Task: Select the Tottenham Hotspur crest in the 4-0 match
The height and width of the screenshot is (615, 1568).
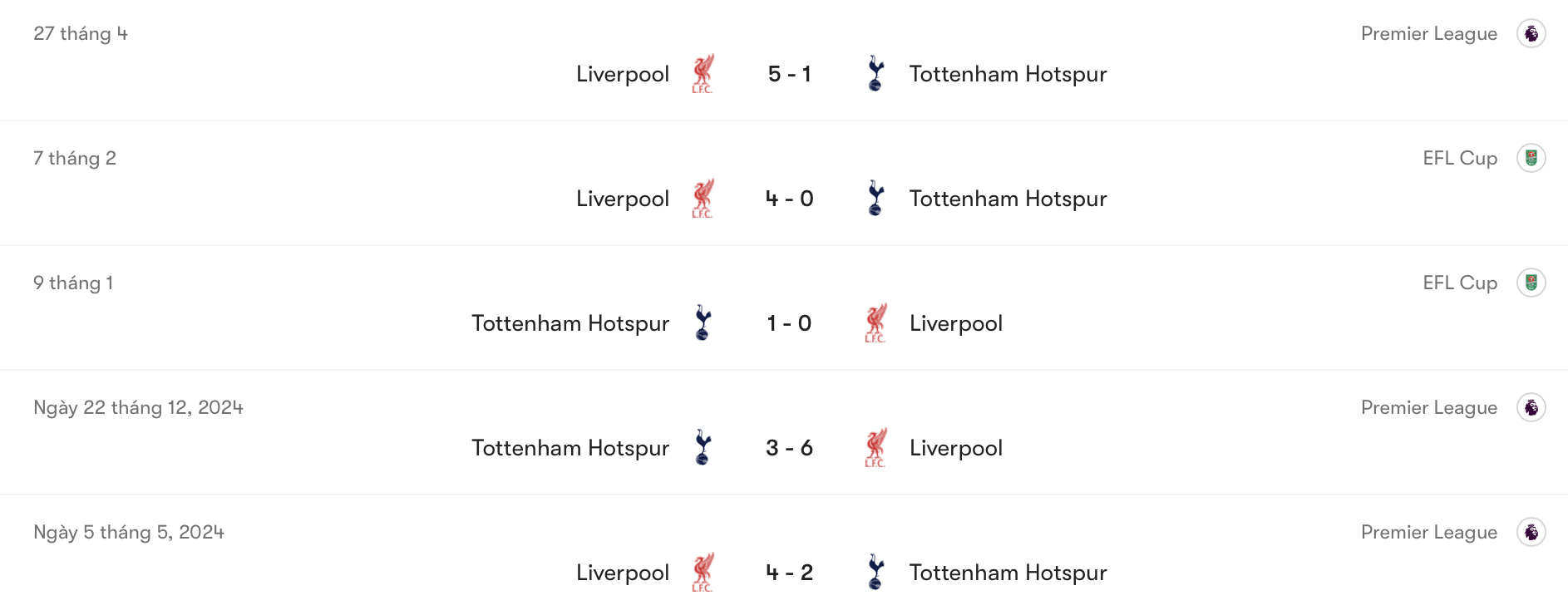Action: coord(875,198)
